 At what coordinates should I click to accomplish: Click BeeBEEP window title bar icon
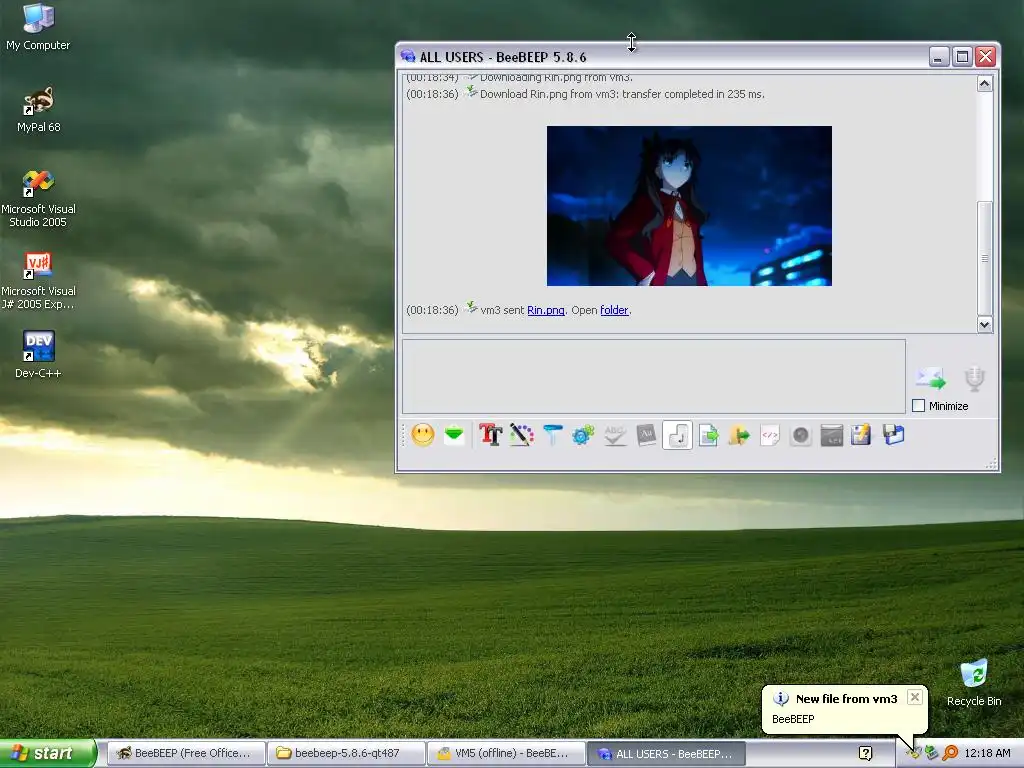coord(408,56)
